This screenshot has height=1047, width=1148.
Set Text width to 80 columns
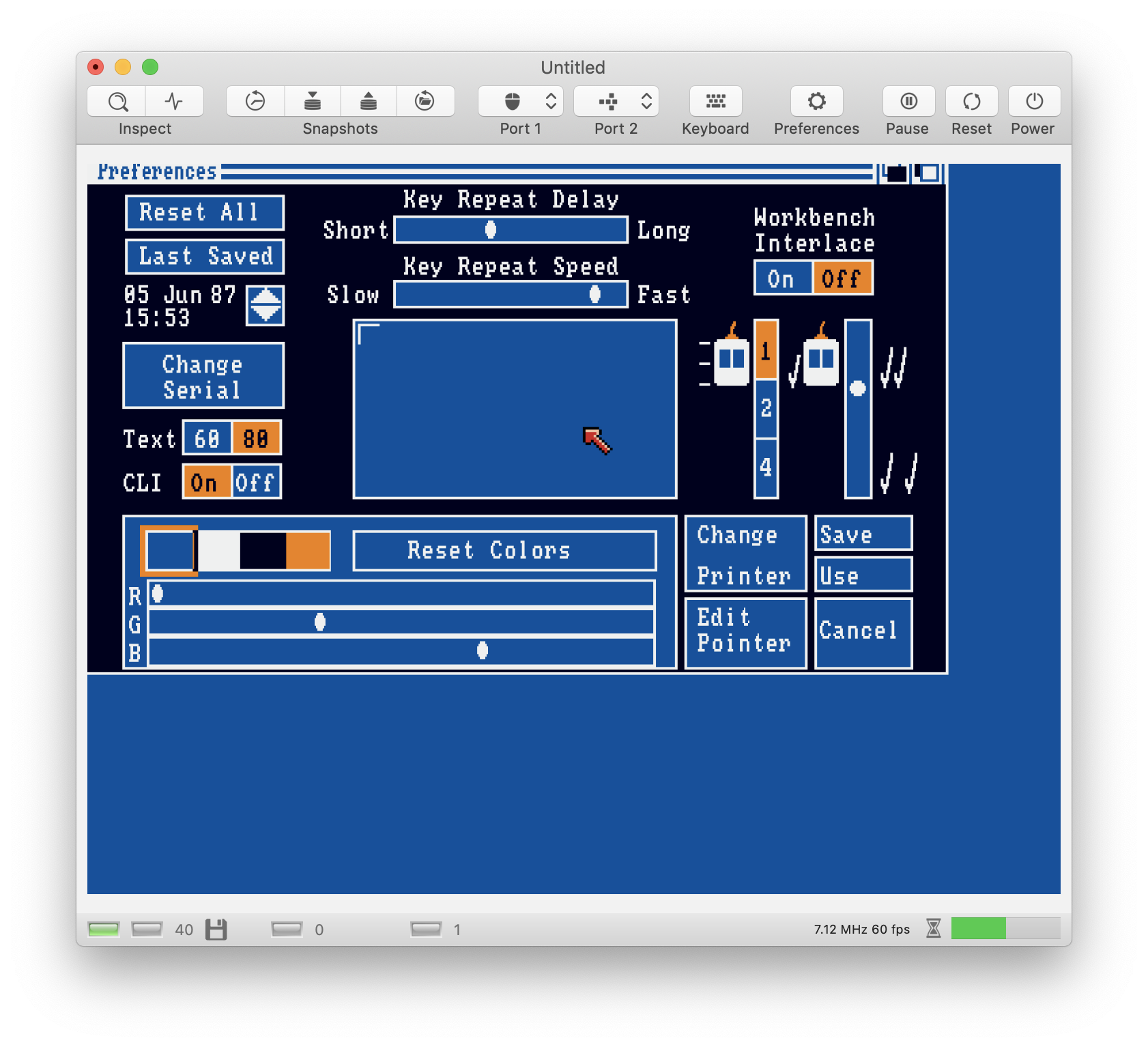[256, 438]
